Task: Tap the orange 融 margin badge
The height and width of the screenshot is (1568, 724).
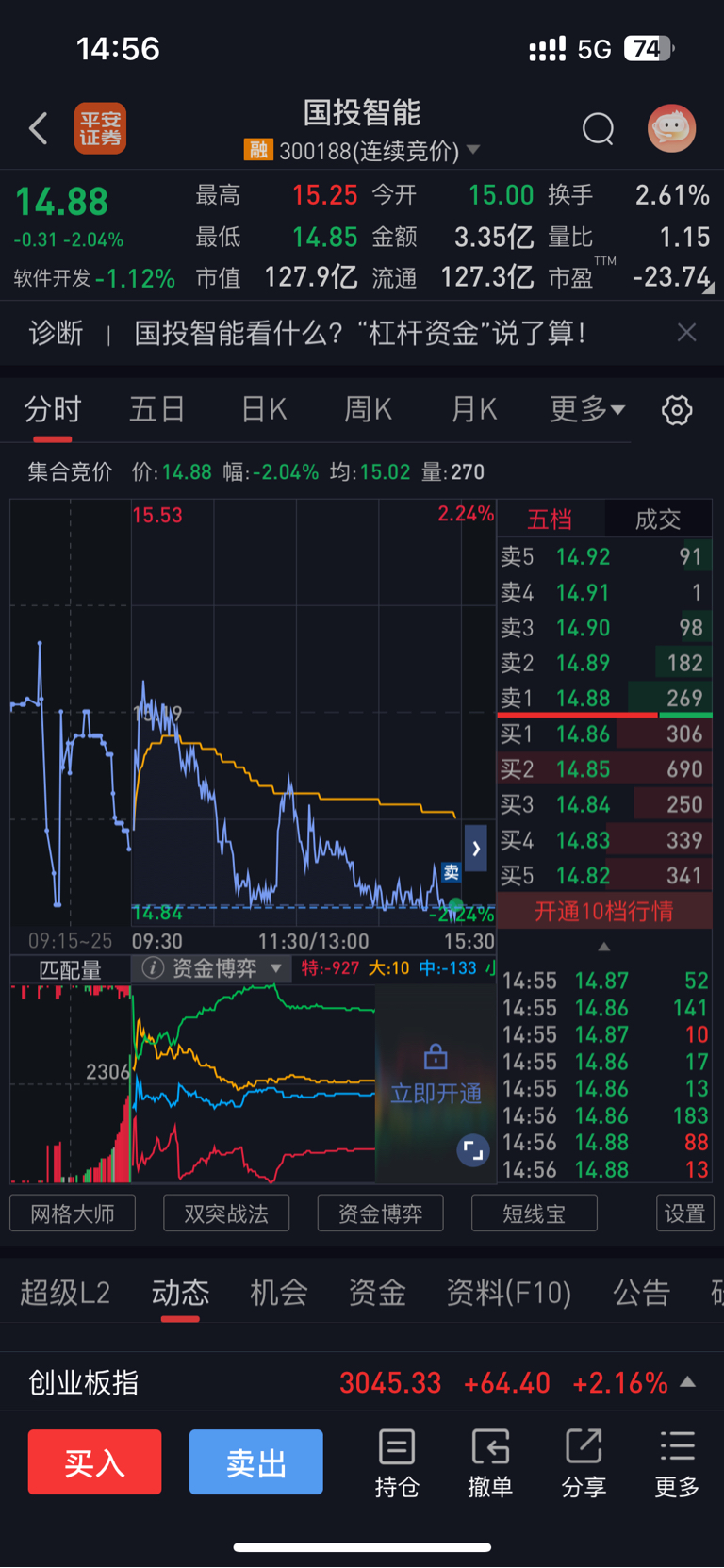Action: pyautogui.click(x=257, y=150)
